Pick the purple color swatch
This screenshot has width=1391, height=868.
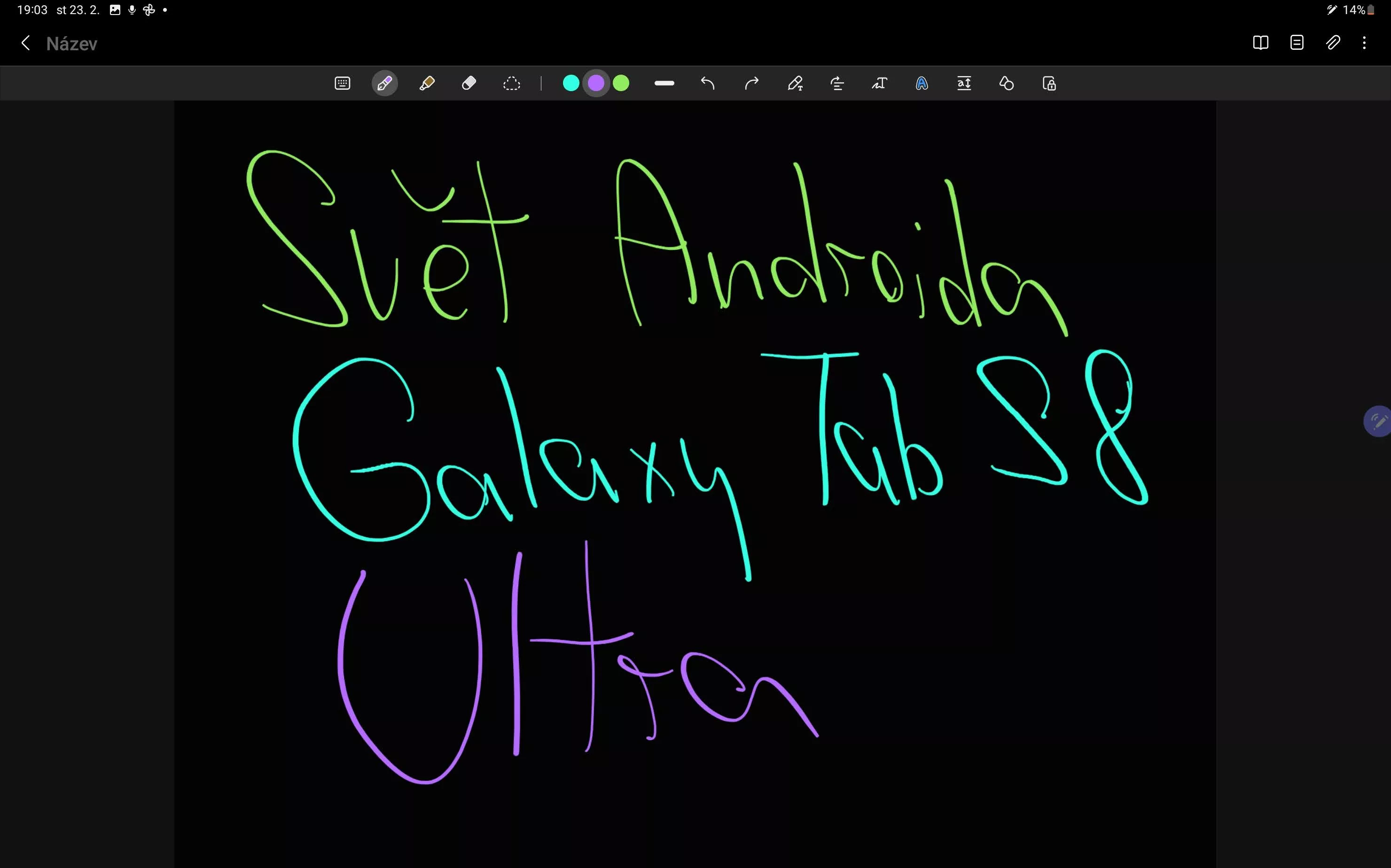click(596, 83)
